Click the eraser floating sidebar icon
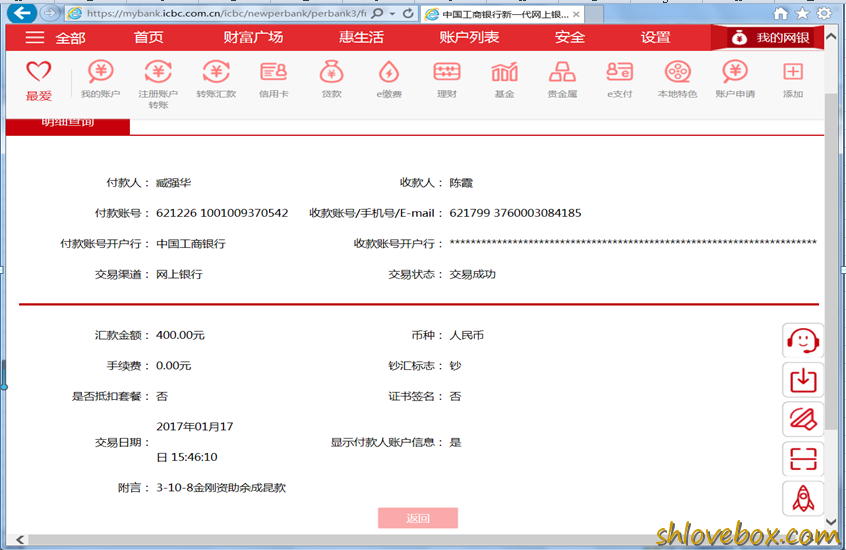846x550 pixels. [803, 419]
